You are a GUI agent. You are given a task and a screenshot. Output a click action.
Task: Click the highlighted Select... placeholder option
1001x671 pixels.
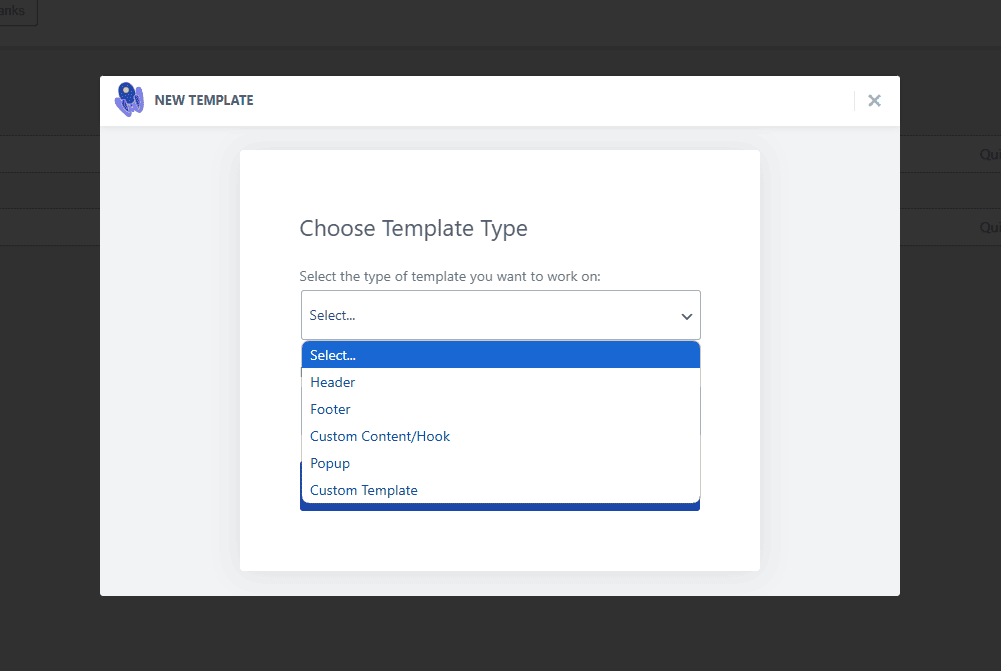click(333, 355)
